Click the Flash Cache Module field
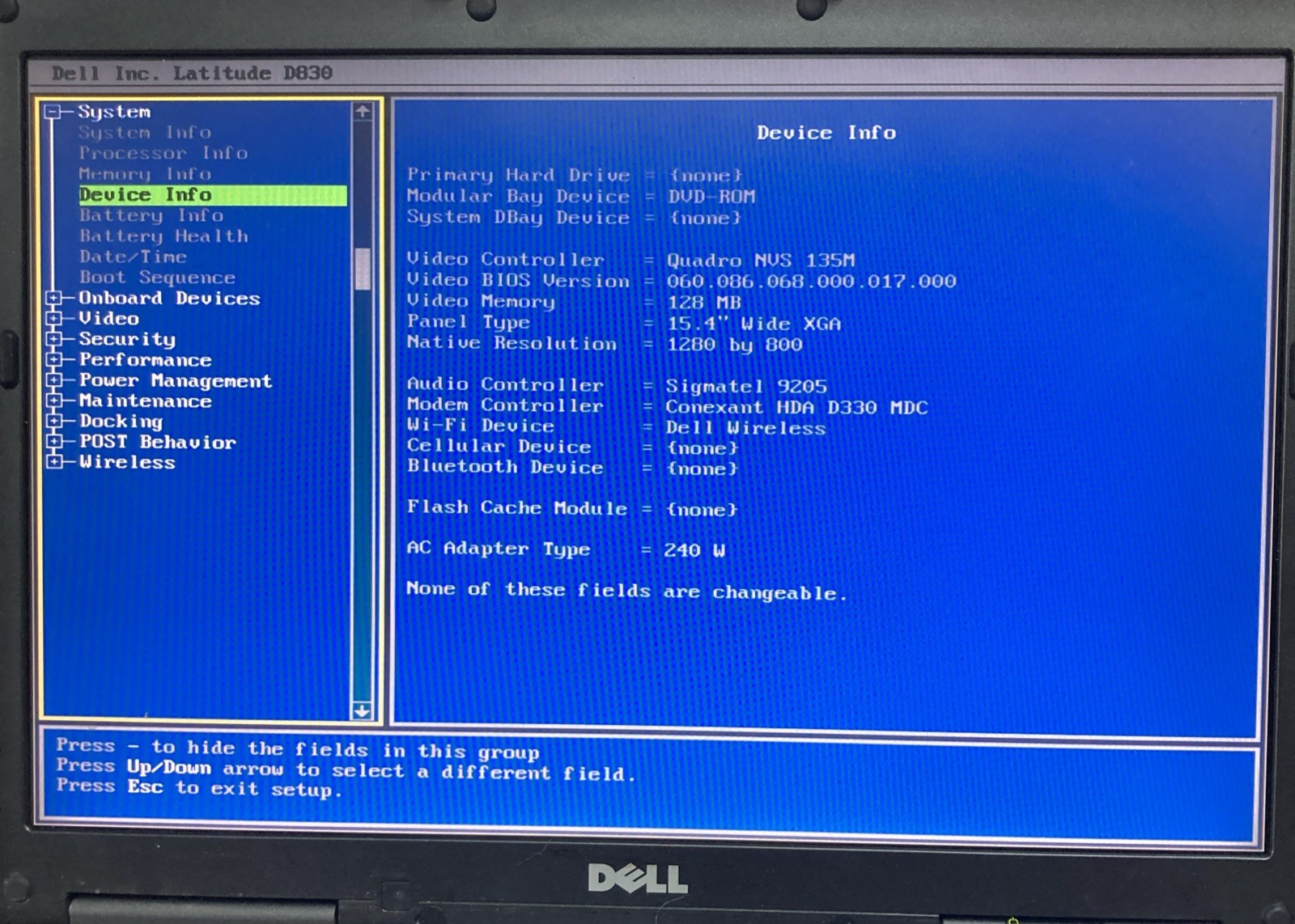The width and height of the screenshot is (1295, 924). tap(572, 508)
